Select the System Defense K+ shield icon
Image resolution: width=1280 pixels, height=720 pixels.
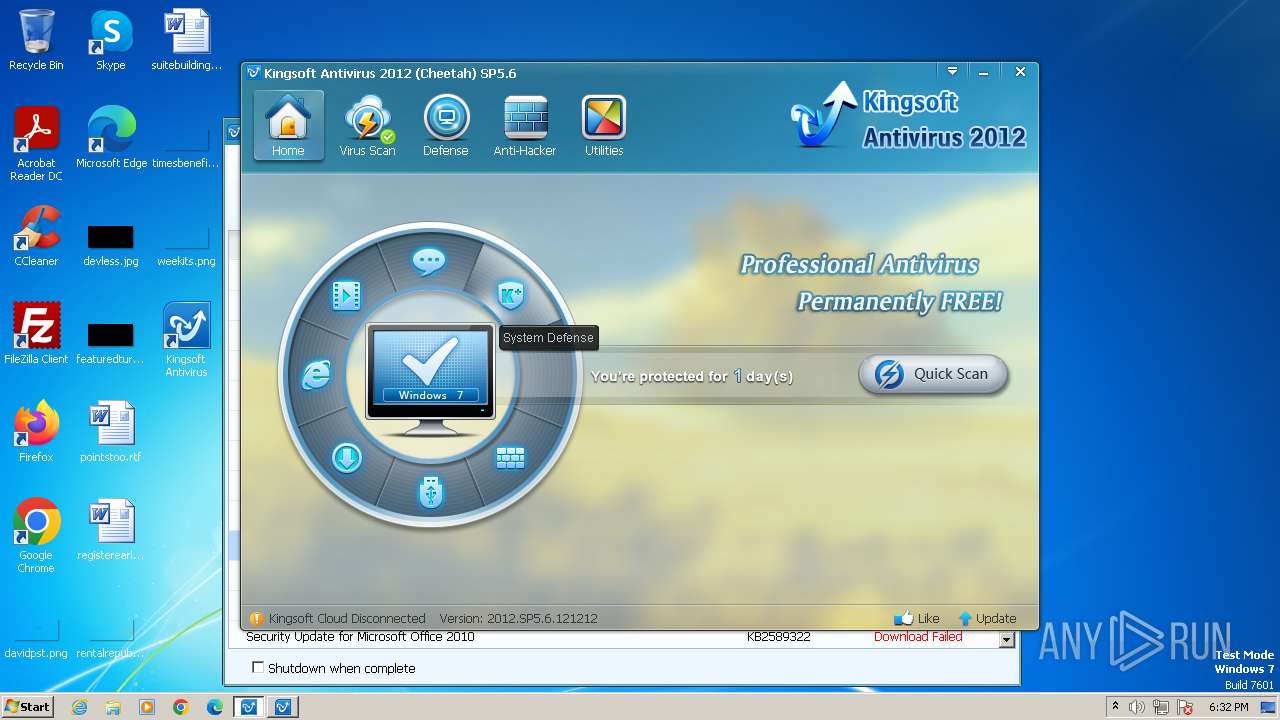[511, 295]
